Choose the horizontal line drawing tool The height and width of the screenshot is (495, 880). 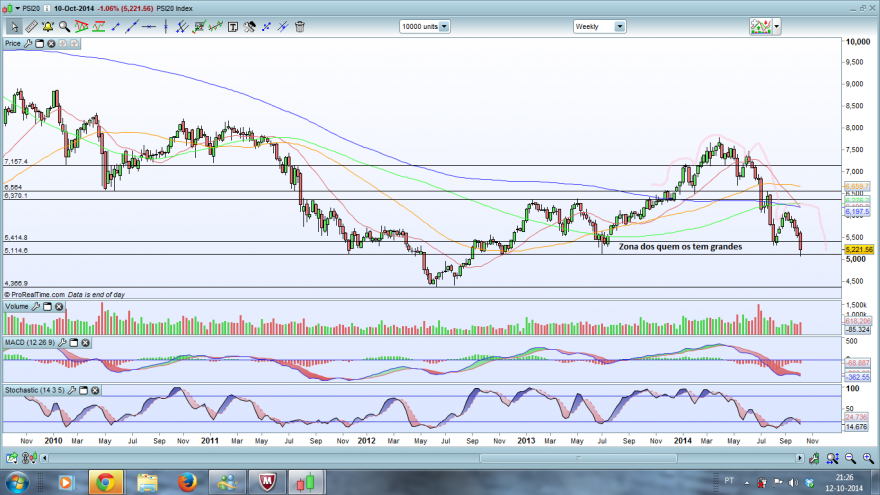(149, 26)
